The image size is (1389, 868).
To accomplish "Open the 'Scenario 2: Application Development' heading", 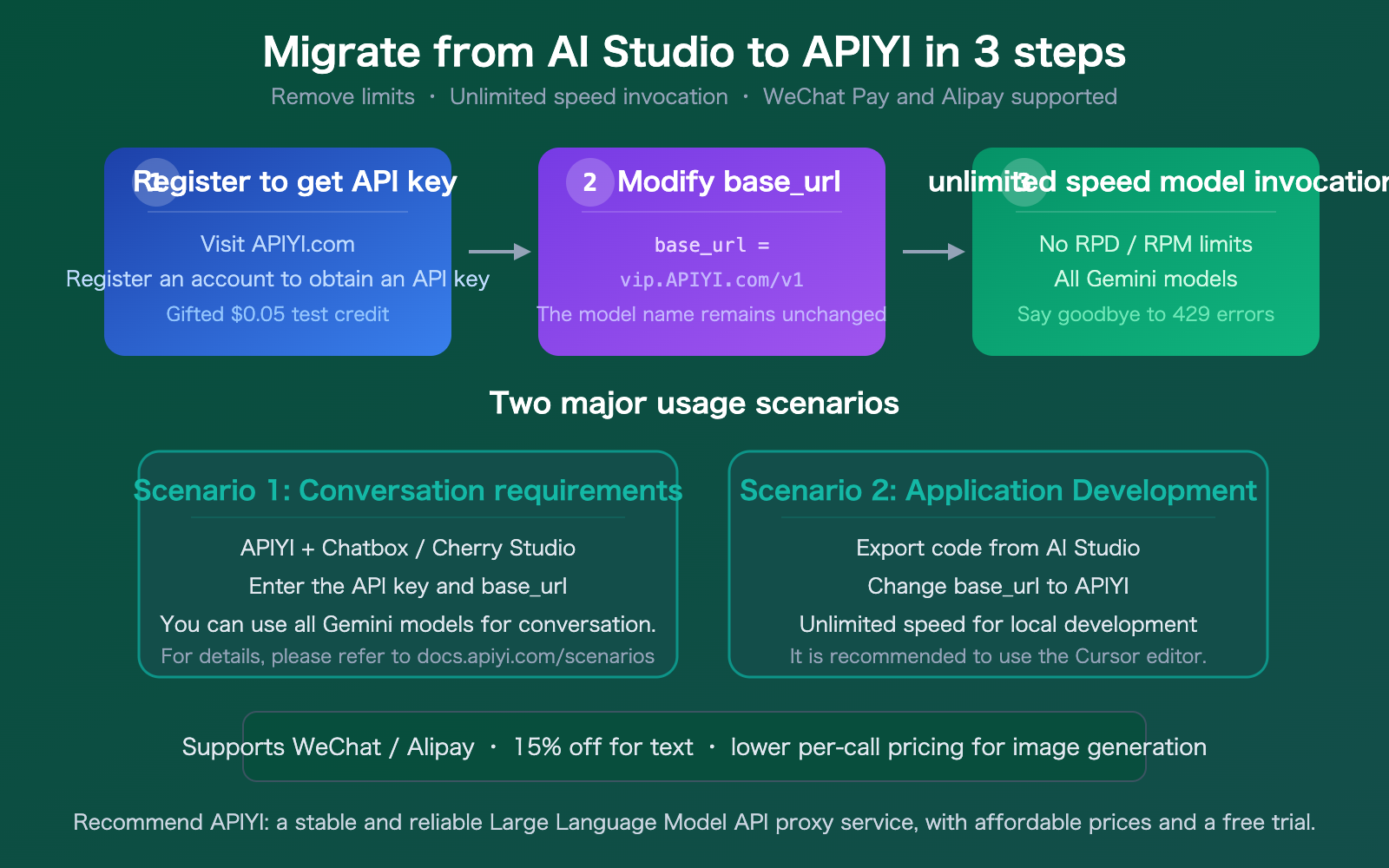I will pyautogui.click(x=998, y=490).
